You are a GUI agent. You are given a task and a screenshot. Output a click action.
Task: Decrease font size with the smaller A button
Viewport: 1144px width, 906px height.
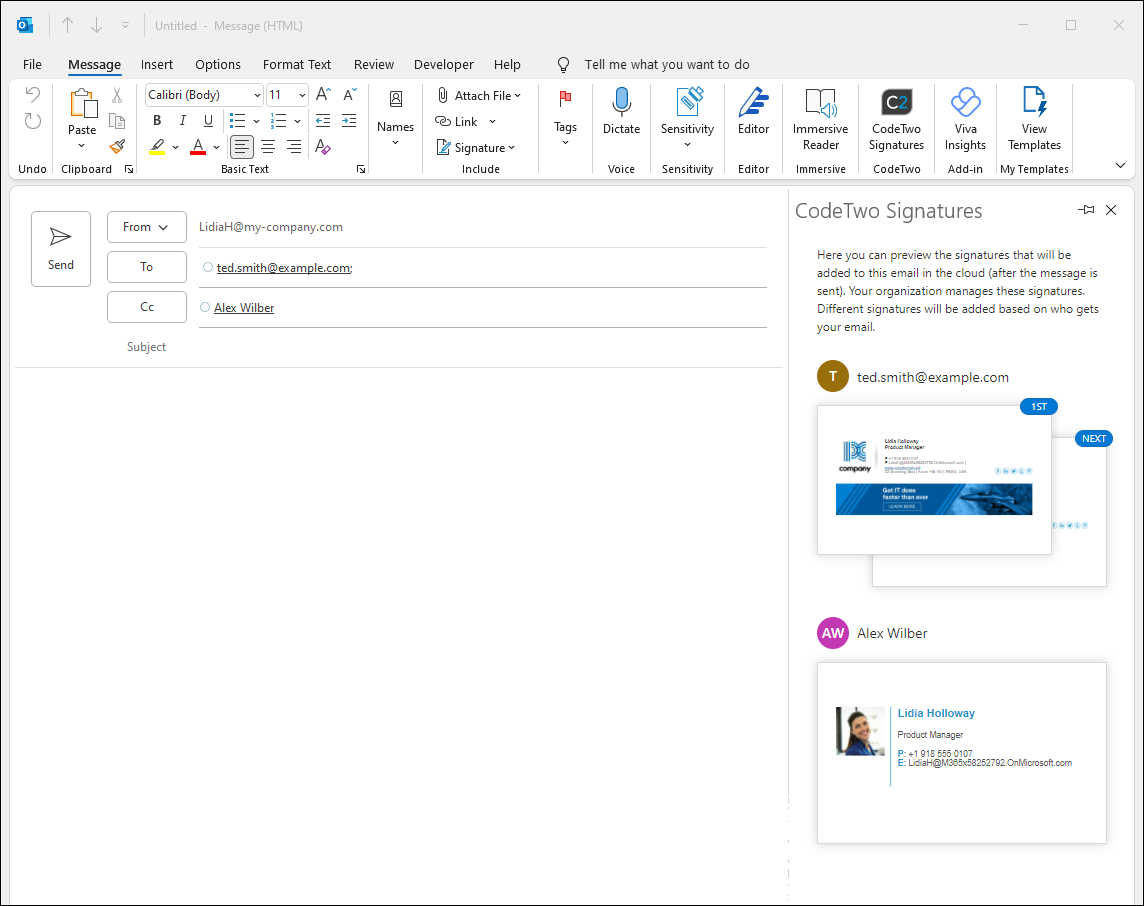[x=349, y=94]
